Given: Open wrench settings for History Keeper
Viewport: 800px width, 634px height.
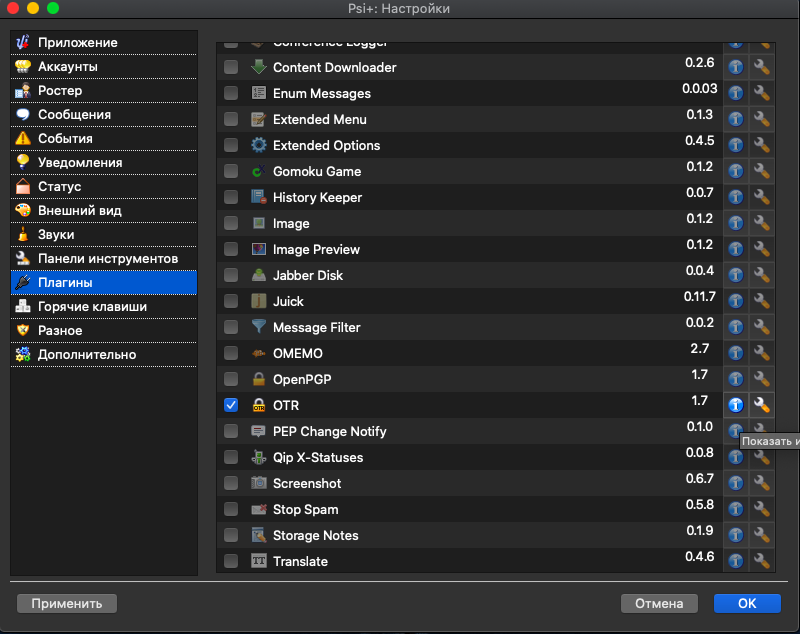Looking at the screenshot, I should point(761,197).
